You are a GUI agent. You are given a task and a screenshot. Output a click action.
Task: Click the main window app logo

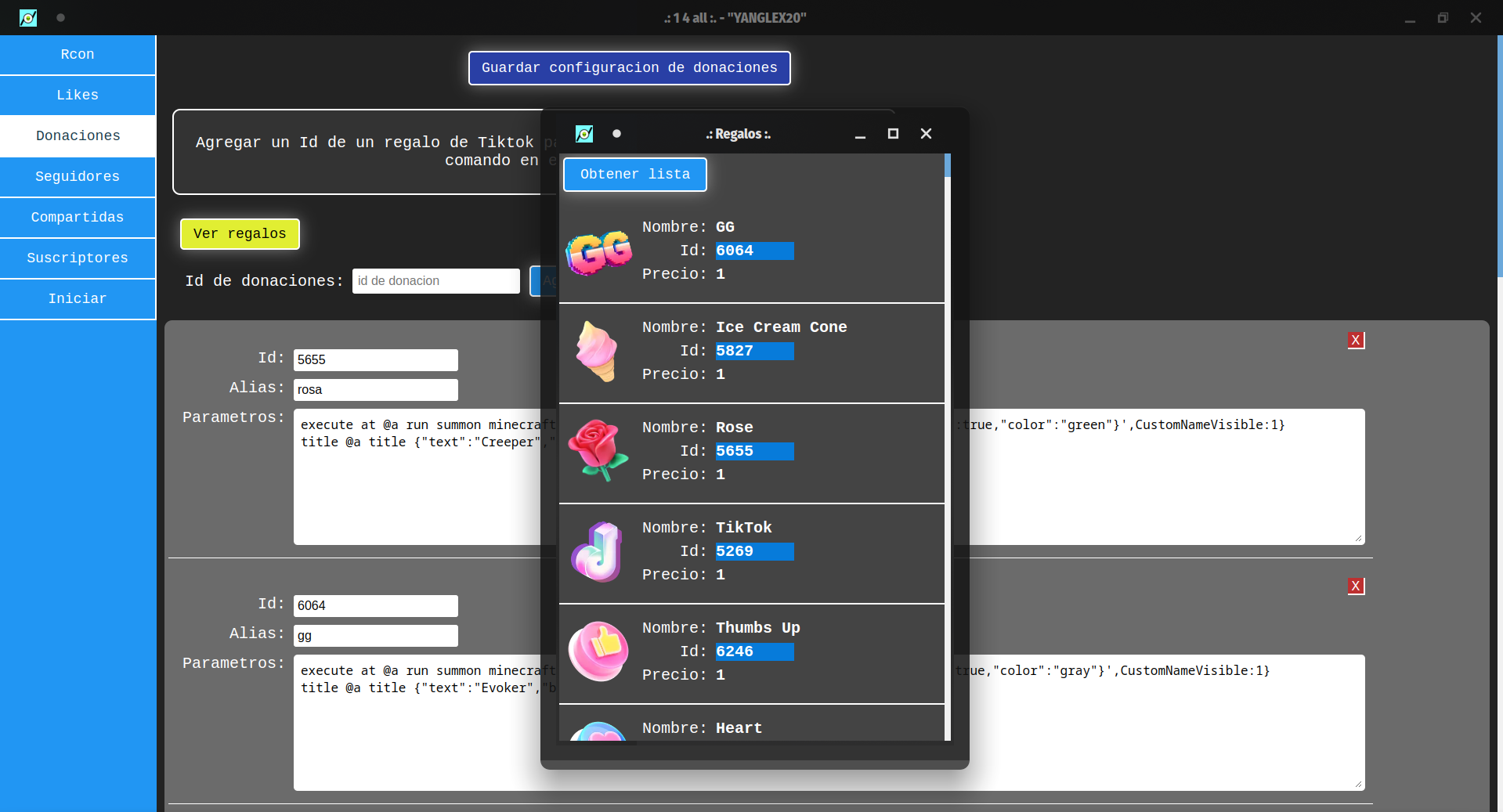coord(28,17)
